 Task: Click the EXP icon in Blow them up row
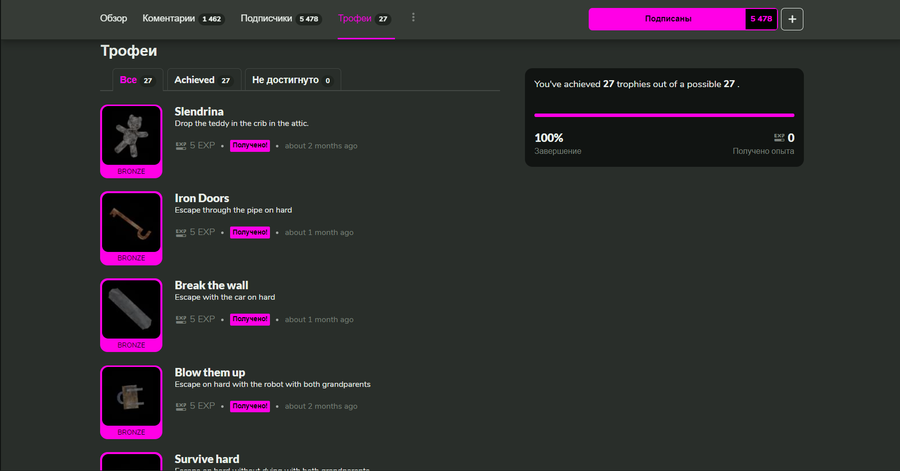[181, 406]
